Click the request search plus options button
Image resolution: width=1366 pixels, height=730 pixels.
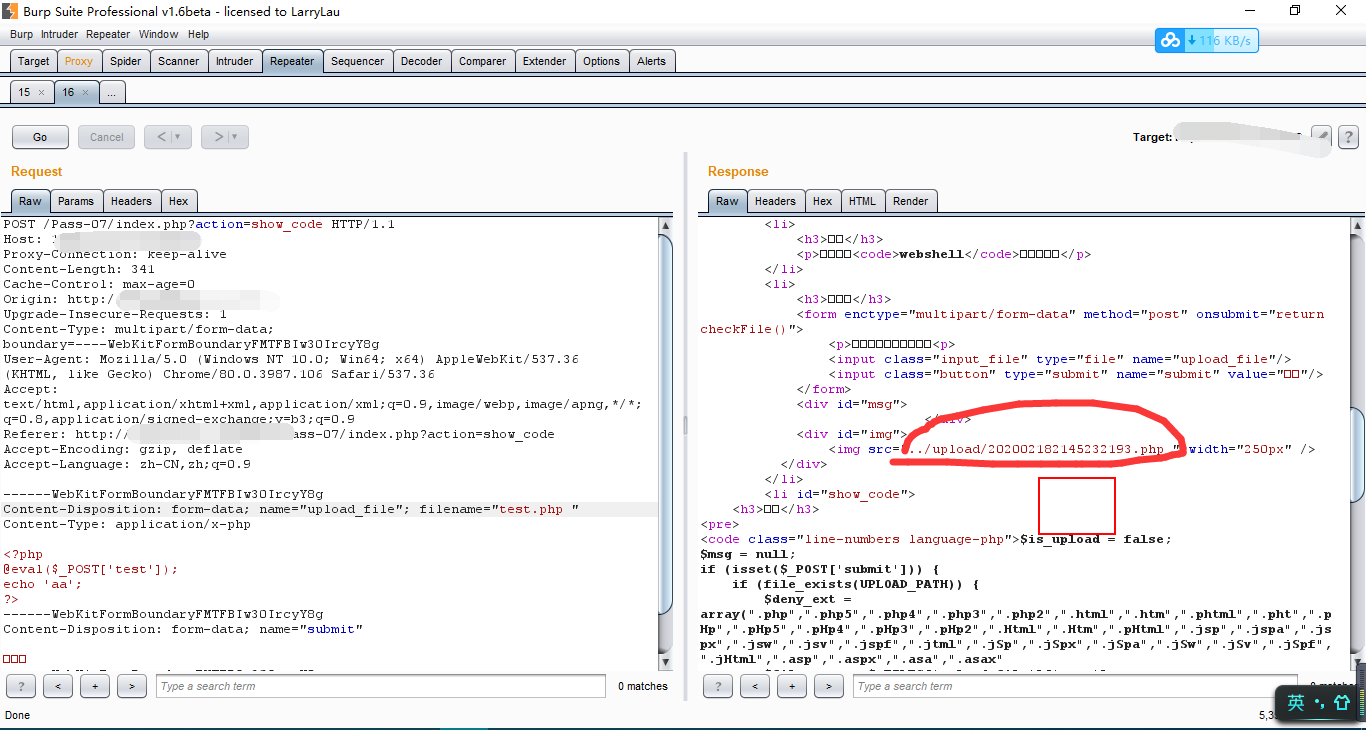95,686
